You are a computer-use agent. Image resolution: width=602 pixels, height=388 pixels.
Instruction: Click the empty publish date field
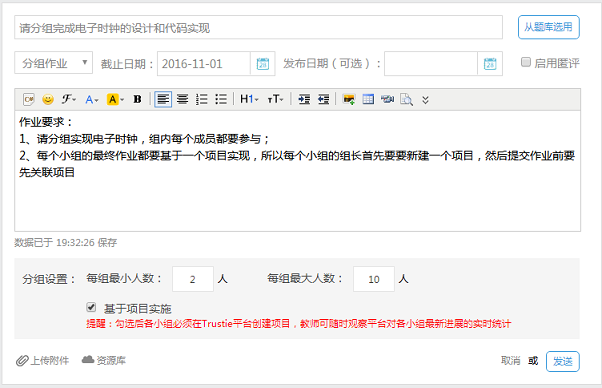point(431,64)
